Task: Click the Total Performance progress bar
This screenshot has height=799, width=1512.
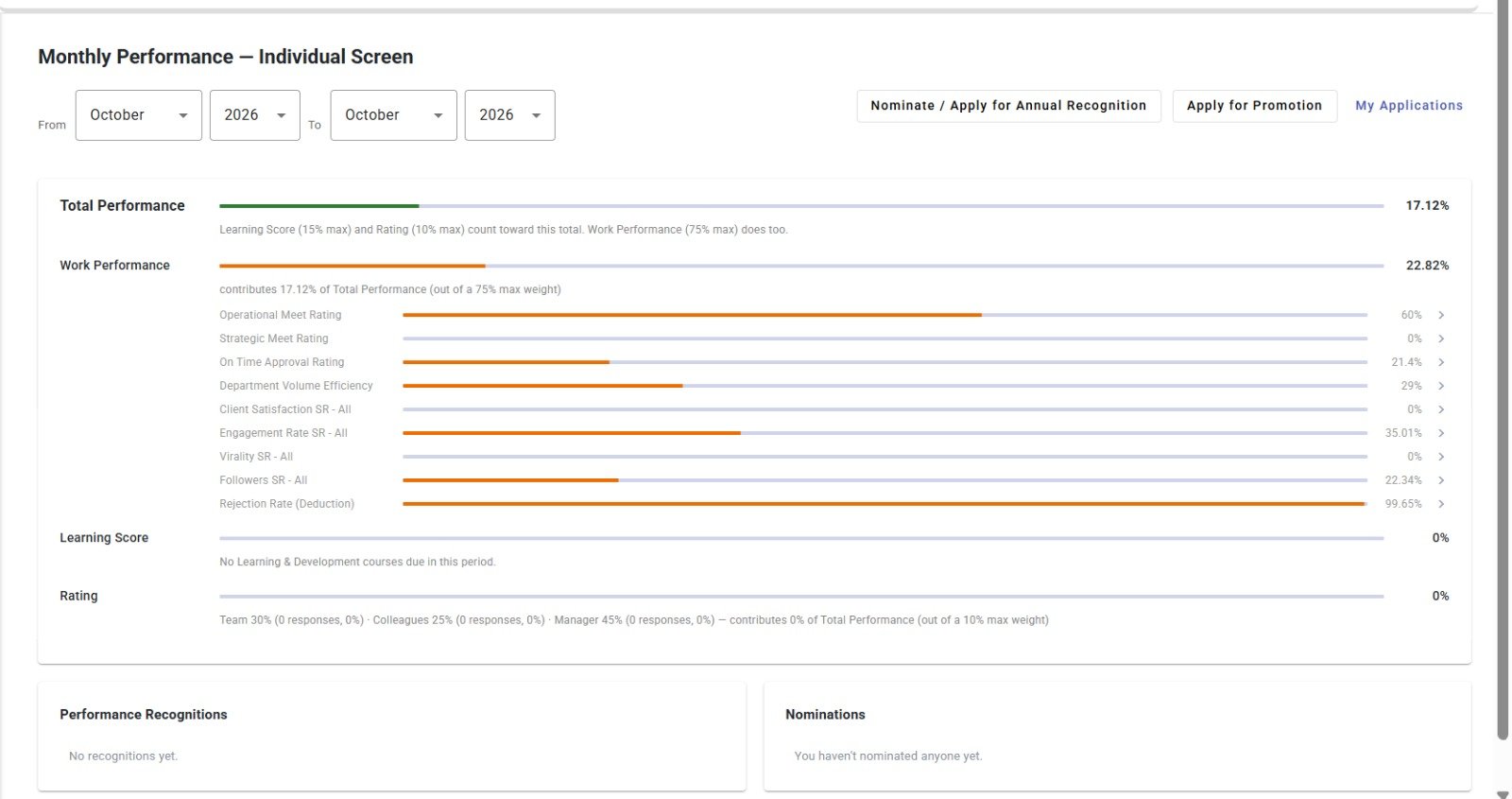Action: click(x=801, y=205)
